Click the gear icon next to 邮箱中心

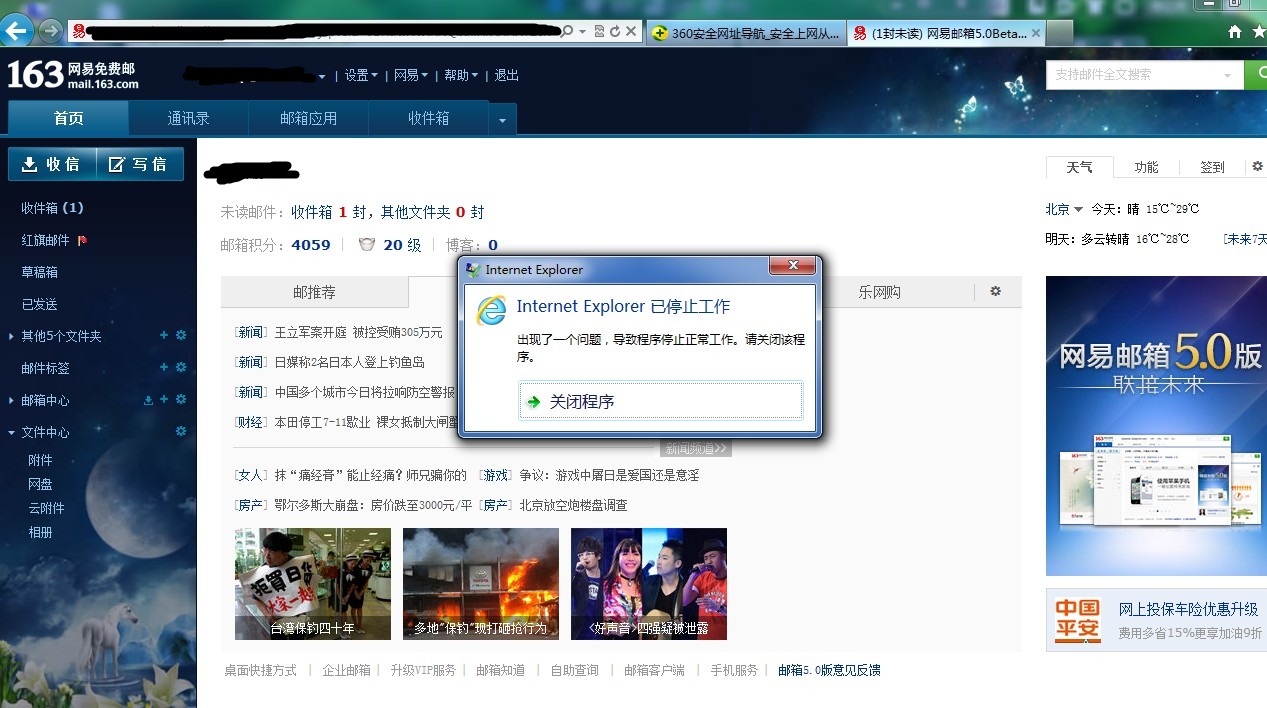tap(181, 399)
